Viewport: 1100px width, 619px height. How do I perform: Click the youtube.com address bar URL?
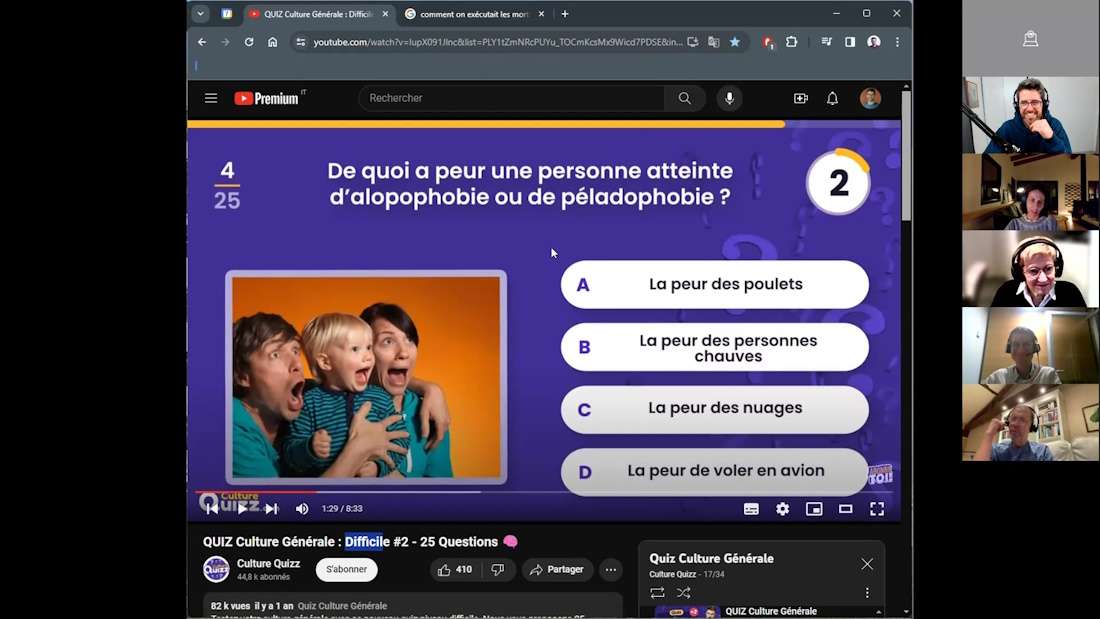pos(497,42)
